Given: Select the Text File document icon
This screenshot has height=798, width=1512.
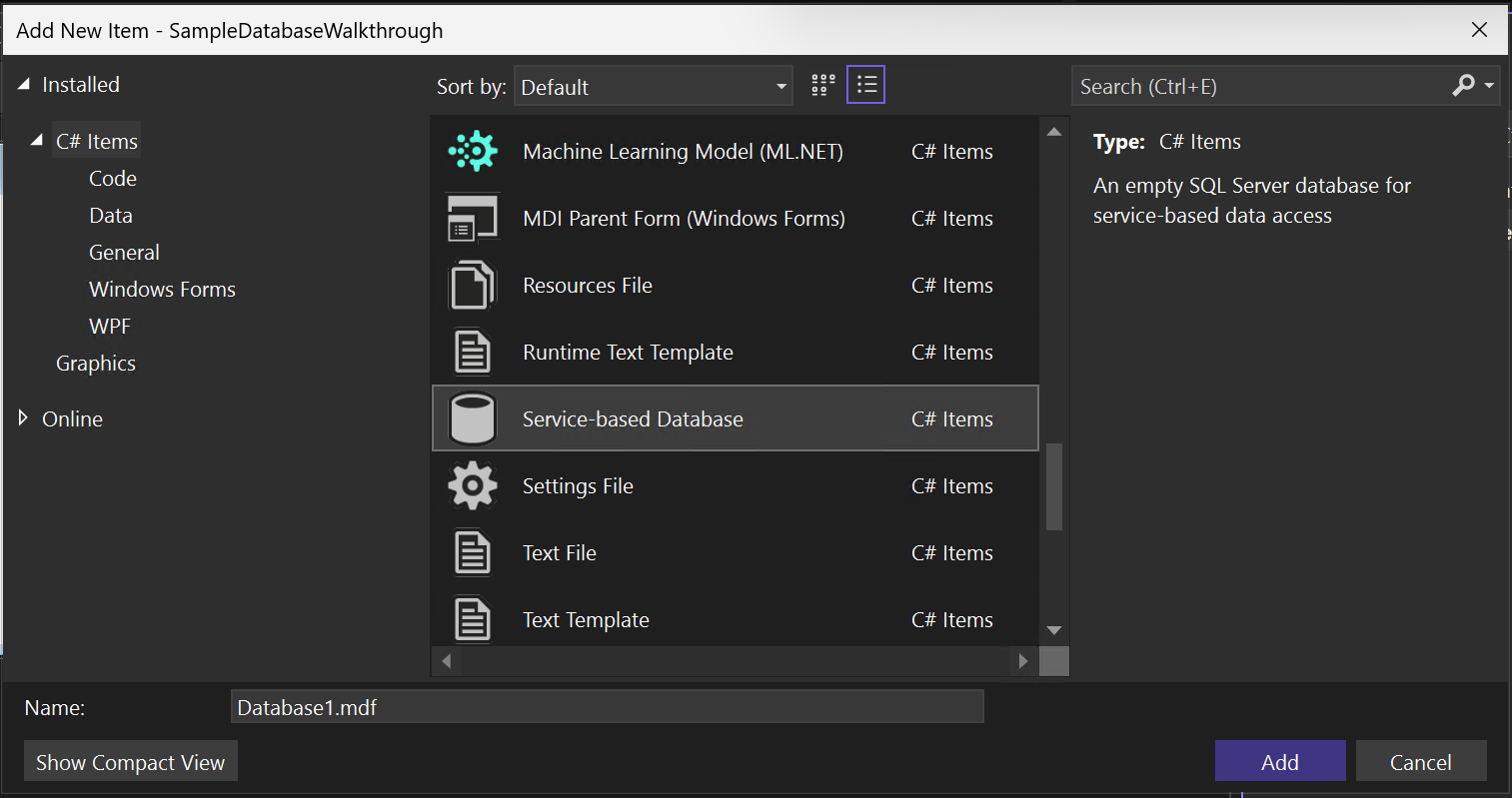Looking at the screenshot, I should tap(473, 553).
